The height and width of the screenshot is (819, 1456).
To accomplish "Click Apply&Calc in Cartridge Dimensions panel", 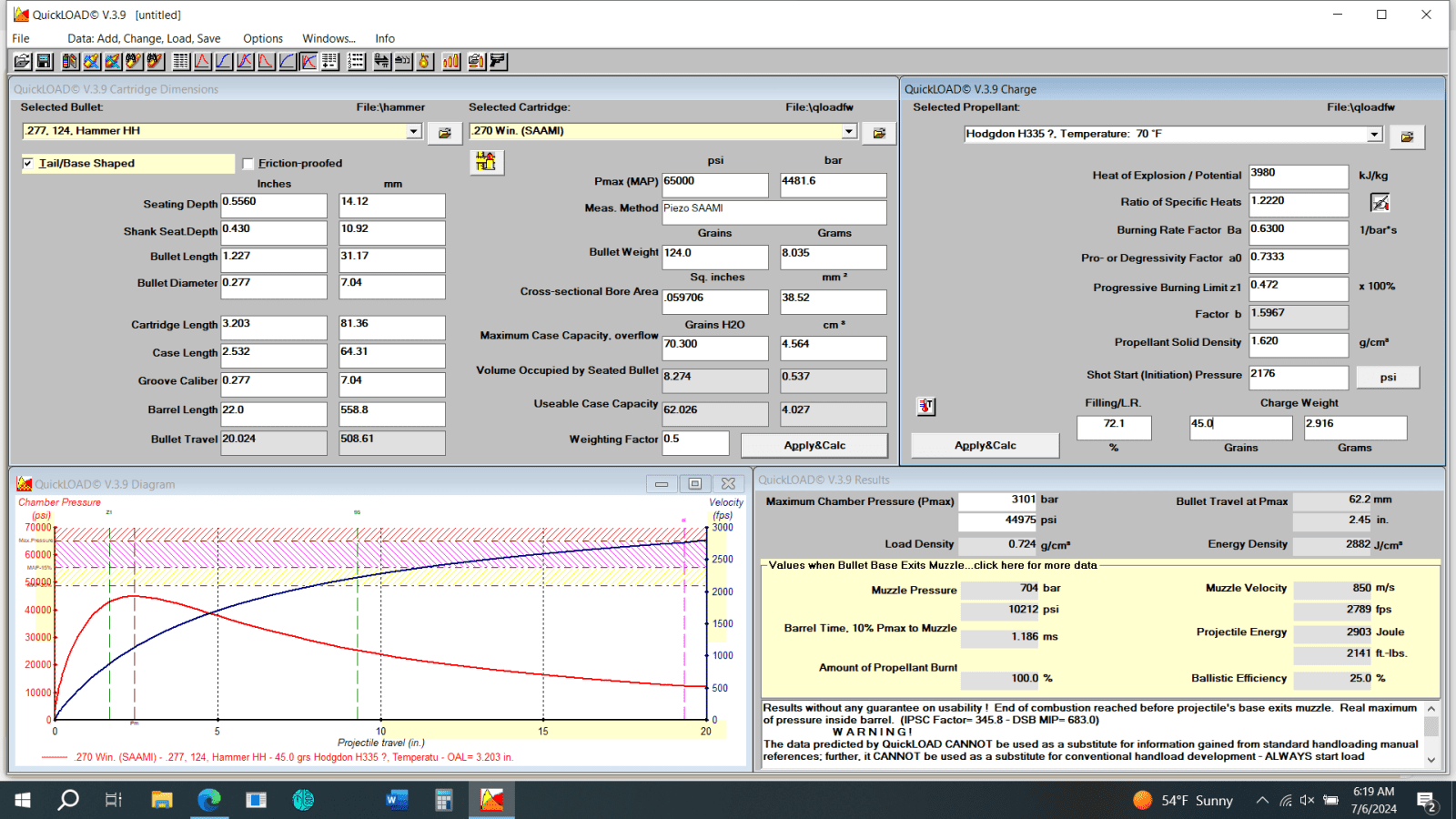I will 814,445.
